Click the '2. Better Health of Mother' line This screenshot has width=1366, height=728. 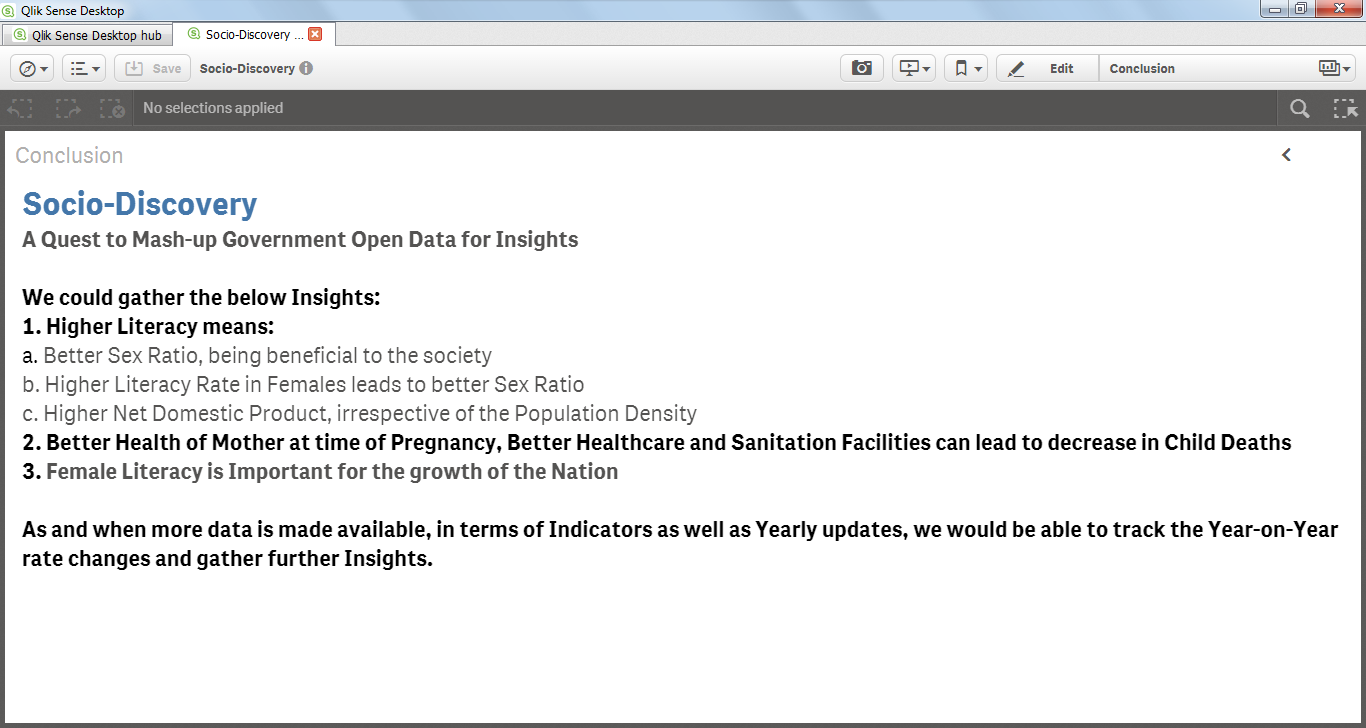657,443
